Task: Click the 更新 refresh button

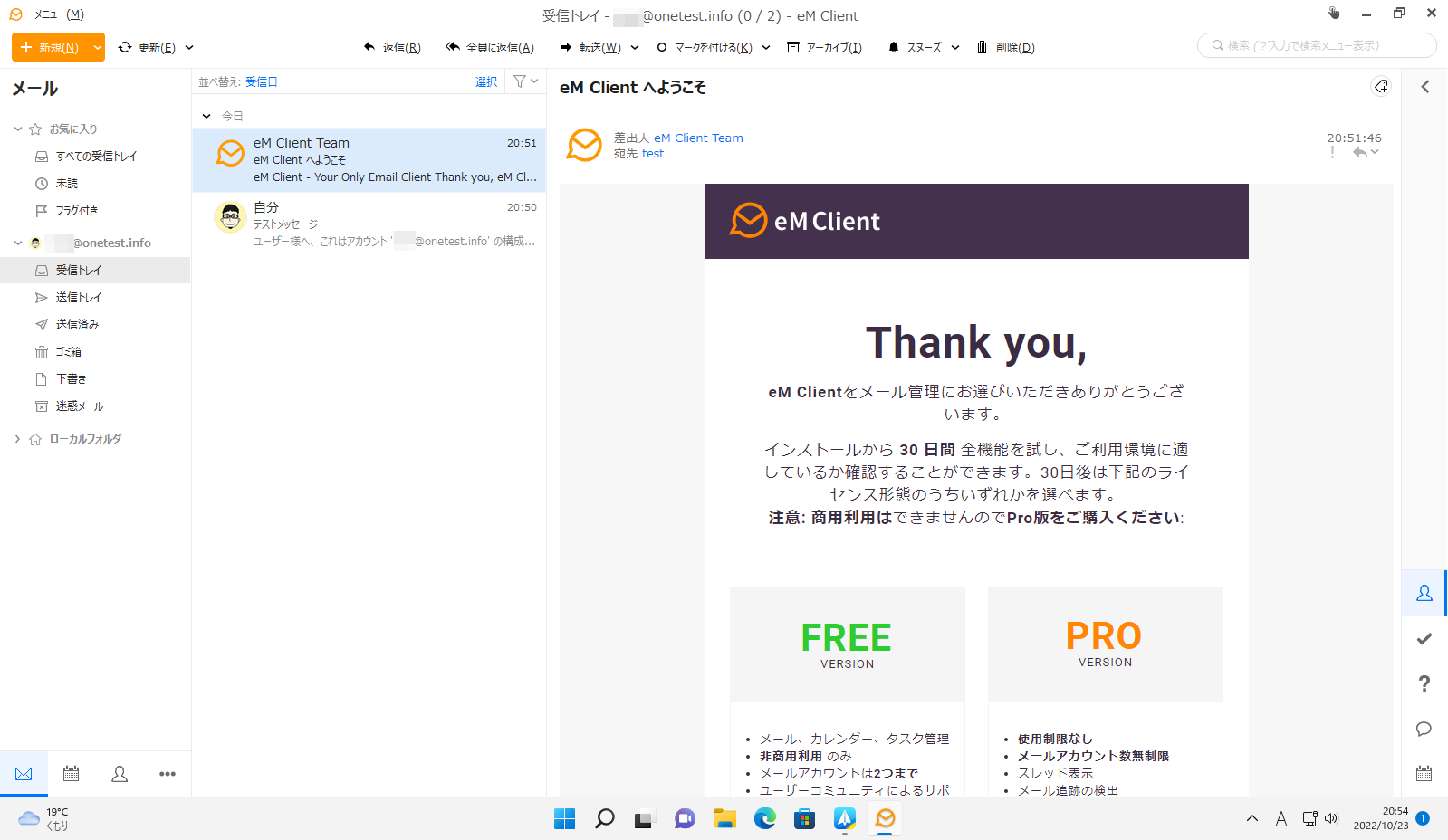Action: 147,47
